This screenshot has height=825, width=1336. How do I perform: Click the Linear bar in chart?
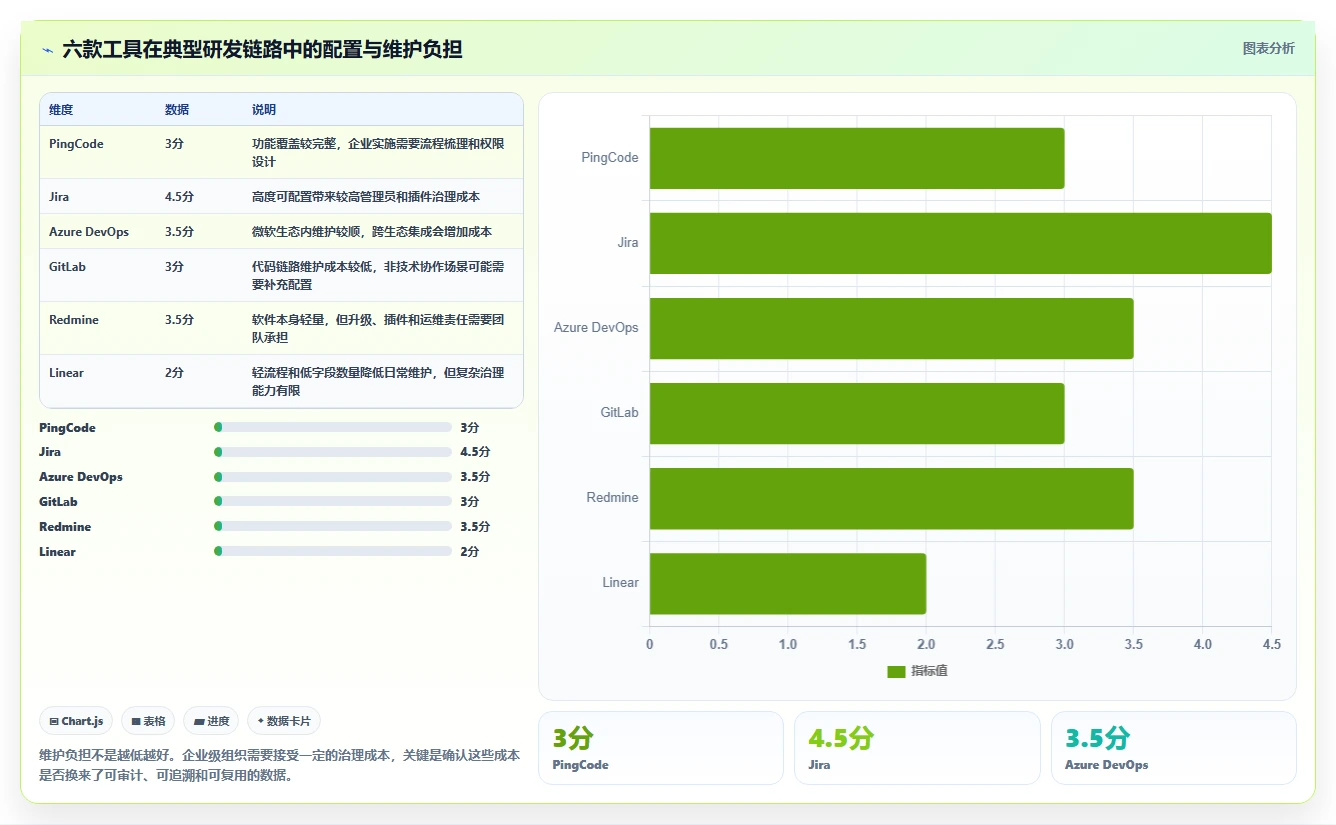coord(788,583)
